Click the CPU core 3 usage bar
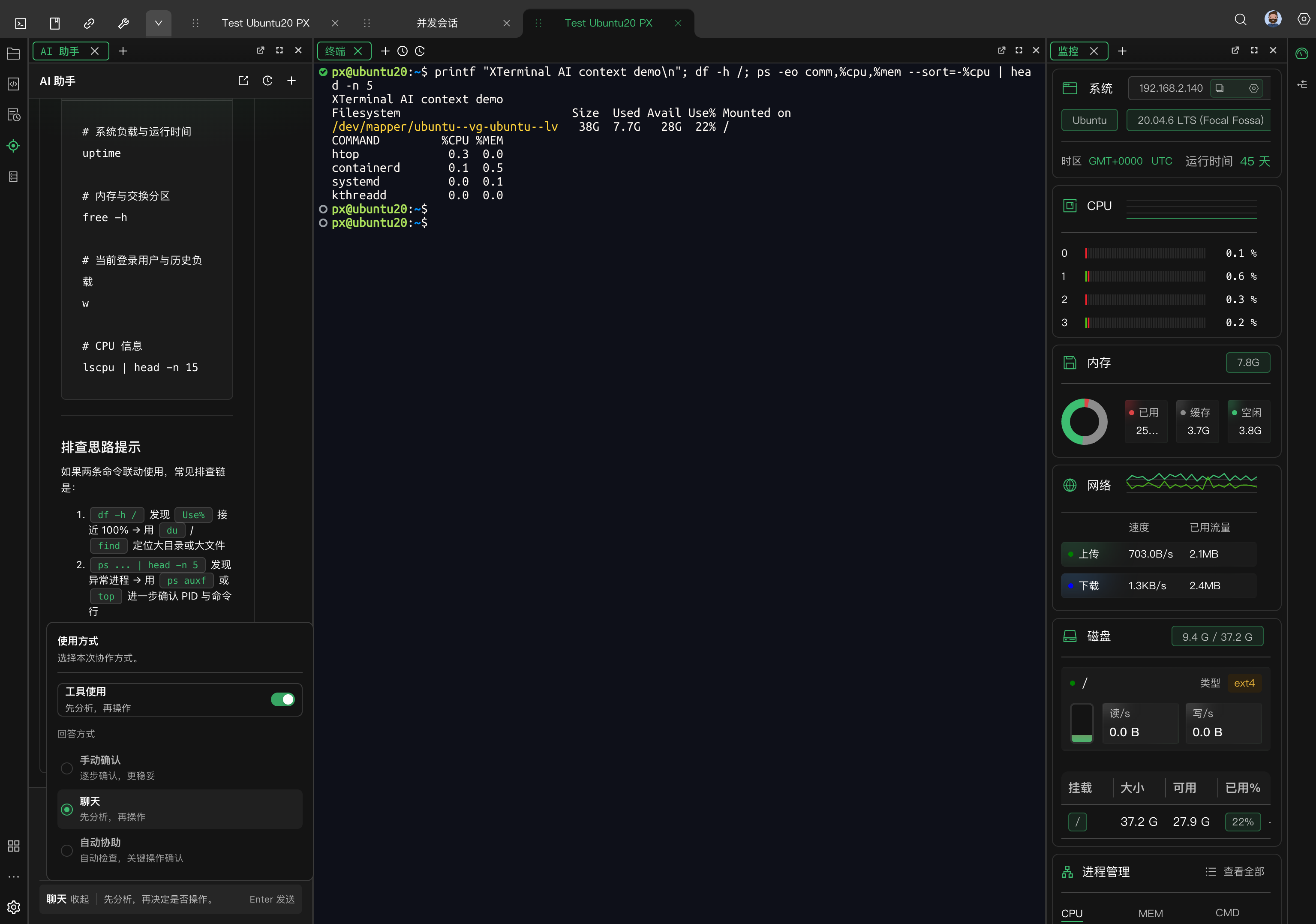This screenshot has height=924, width=1316. (x=1145, y=323)
